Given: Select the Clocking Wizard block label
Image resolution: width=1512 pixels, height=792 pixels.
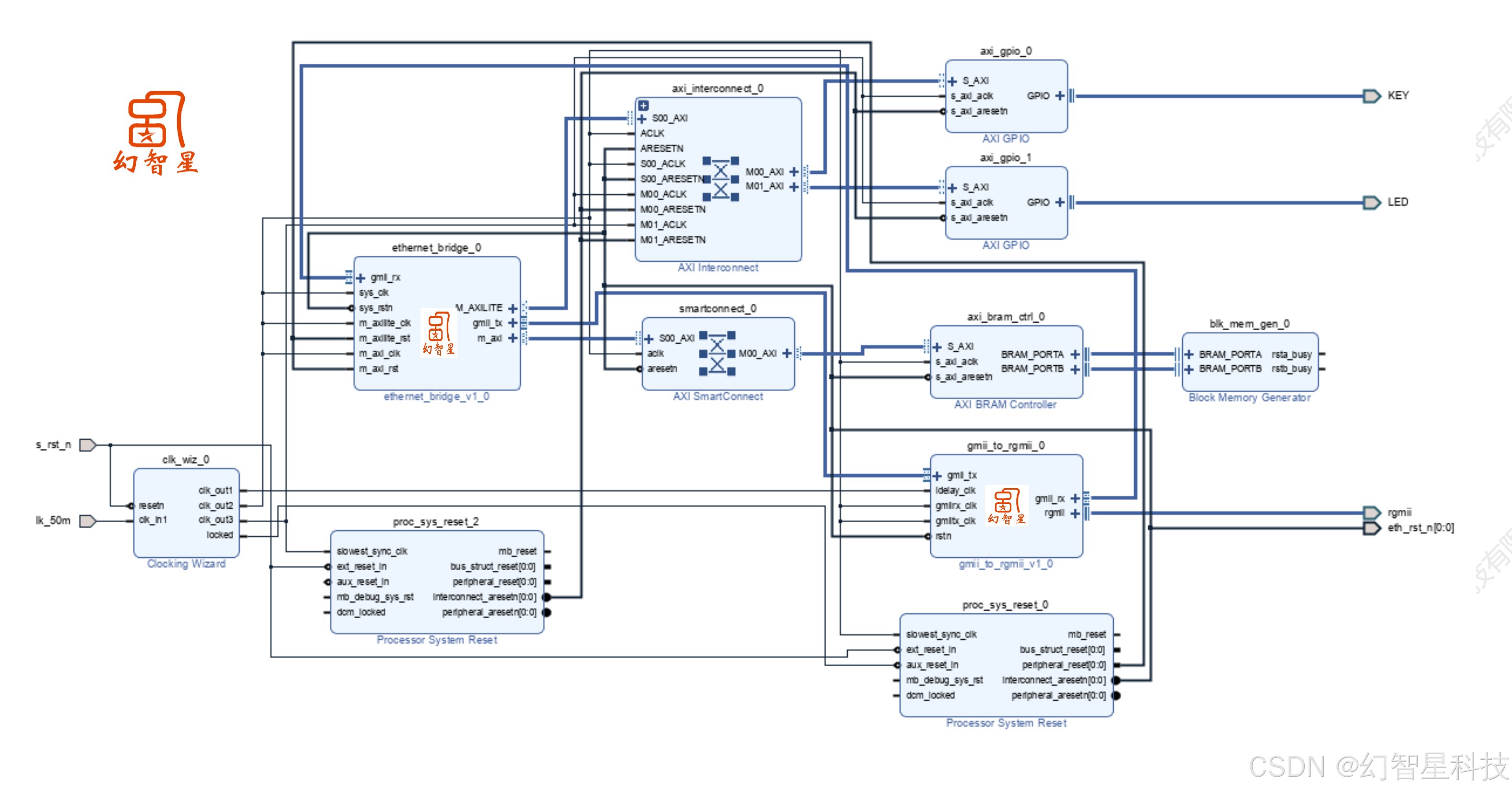Looking at the screenshot, I should [186, 564].
